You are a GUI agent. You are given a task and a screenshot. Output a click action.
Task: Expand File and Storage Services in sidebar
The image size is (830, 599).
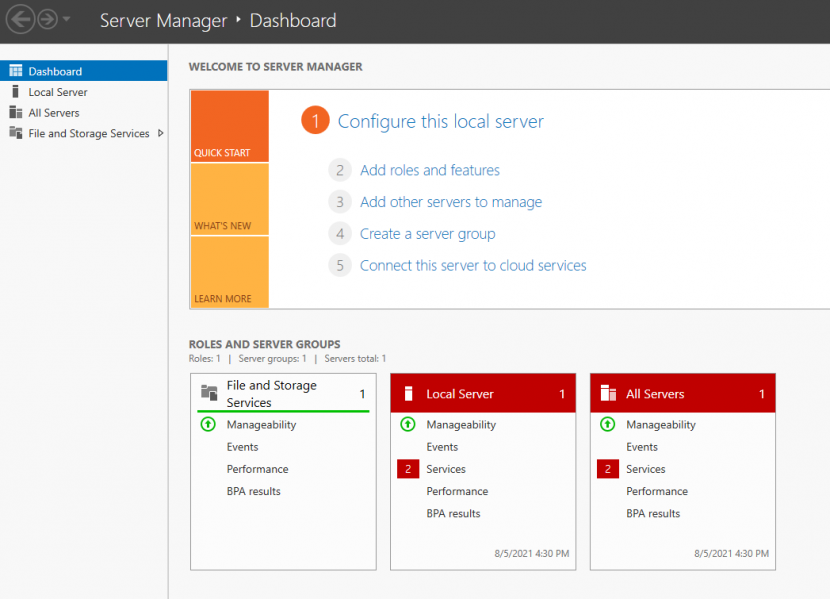tap(161, 133)
